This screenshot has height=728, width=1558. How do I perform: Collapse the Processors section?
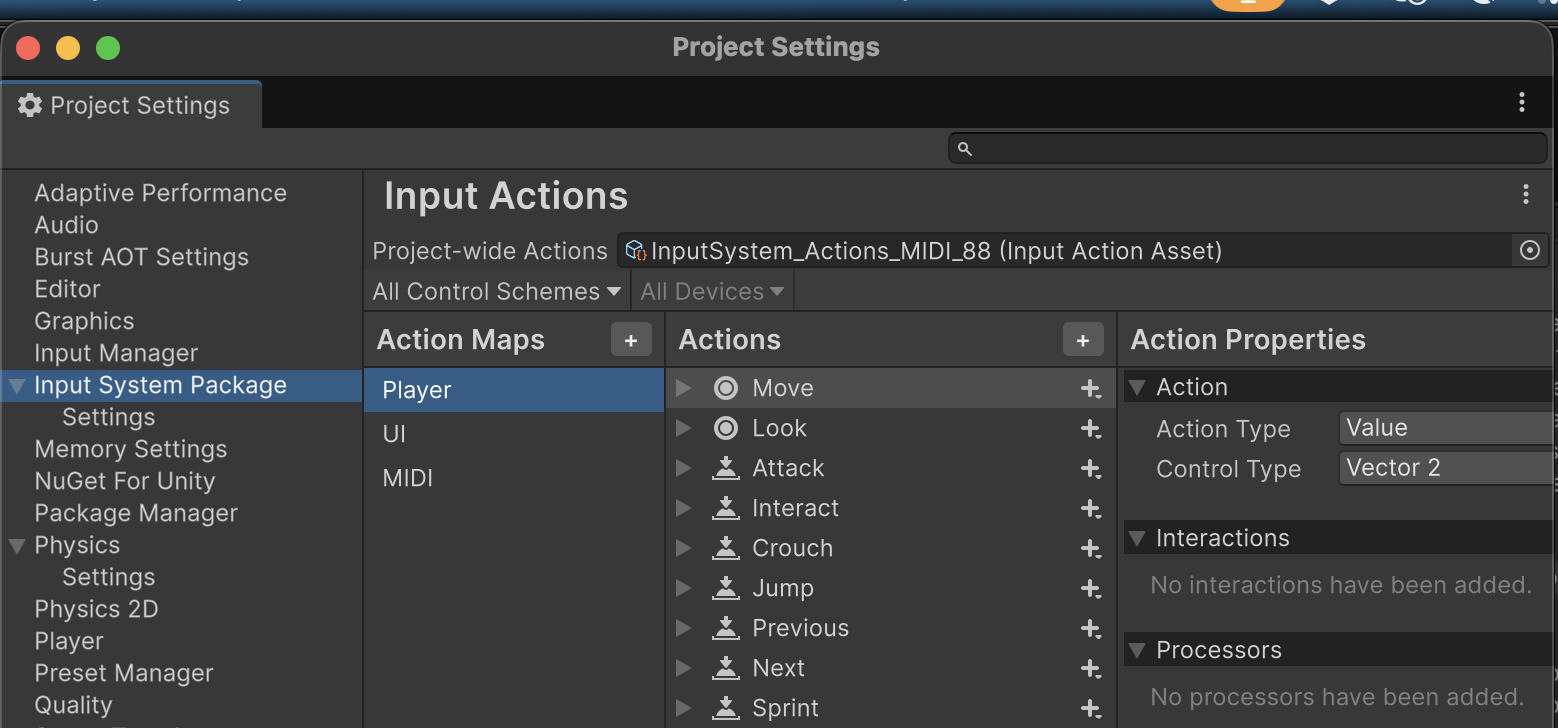pos(1137,650)
